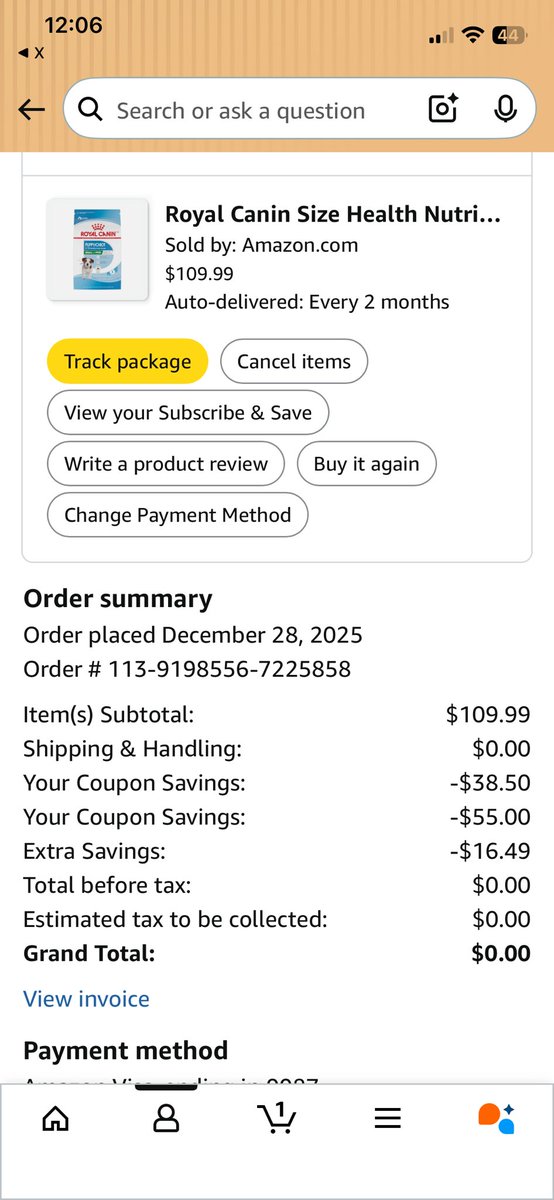Click the Cancel items button
Image resolution: width=554 pixels, height=1200 pixels.
click(x=294, y=362)
